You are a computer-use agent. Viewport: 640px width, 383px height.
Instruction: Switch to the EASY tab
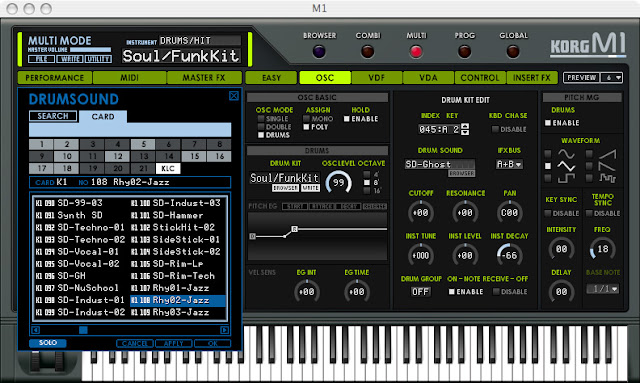point(271,78)
